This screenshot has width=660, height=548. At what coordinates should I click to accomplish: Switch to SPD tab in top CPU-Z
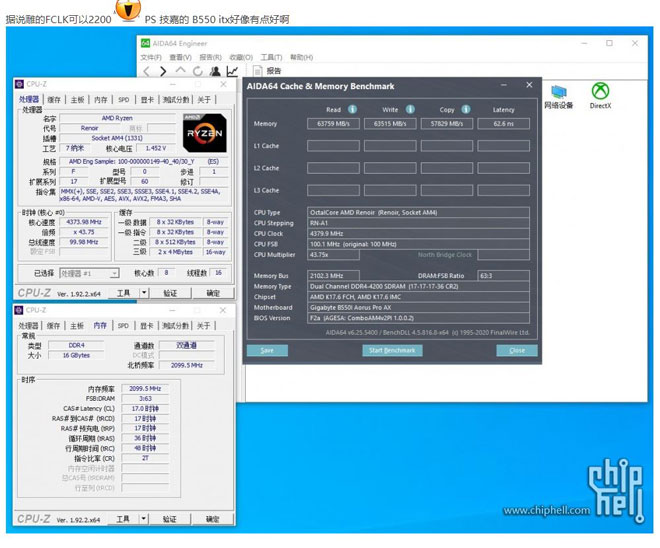[x=123, y=100]
